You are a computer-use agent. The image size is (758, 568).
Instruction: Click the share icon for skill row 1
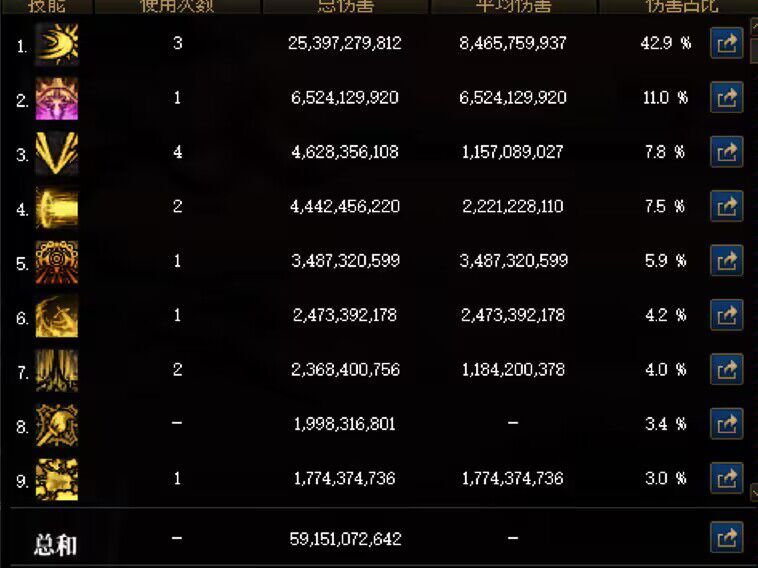point(726,44)
